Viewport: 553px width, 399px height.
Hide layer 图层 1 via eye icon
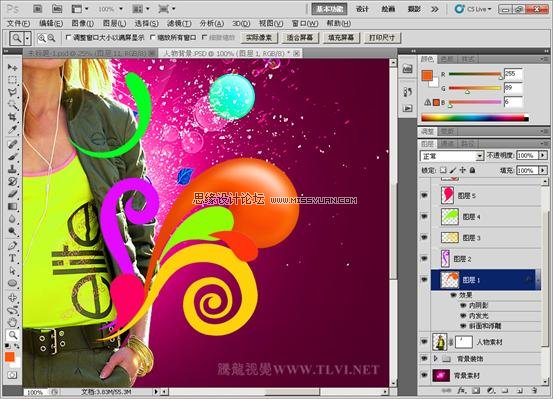coord(424,280)
